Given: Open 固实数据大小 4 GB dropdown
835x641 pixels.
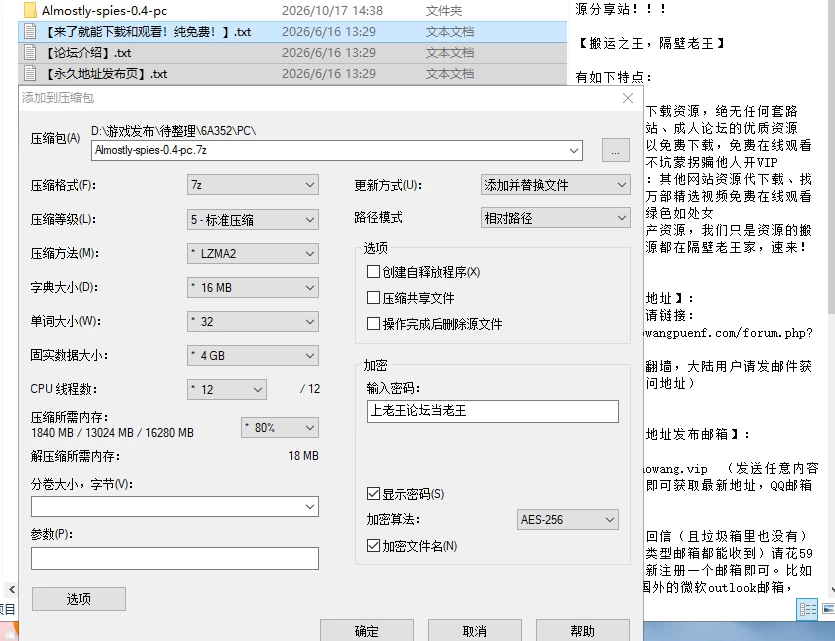Looking at the screenshot, I should (x=253, y=356).
